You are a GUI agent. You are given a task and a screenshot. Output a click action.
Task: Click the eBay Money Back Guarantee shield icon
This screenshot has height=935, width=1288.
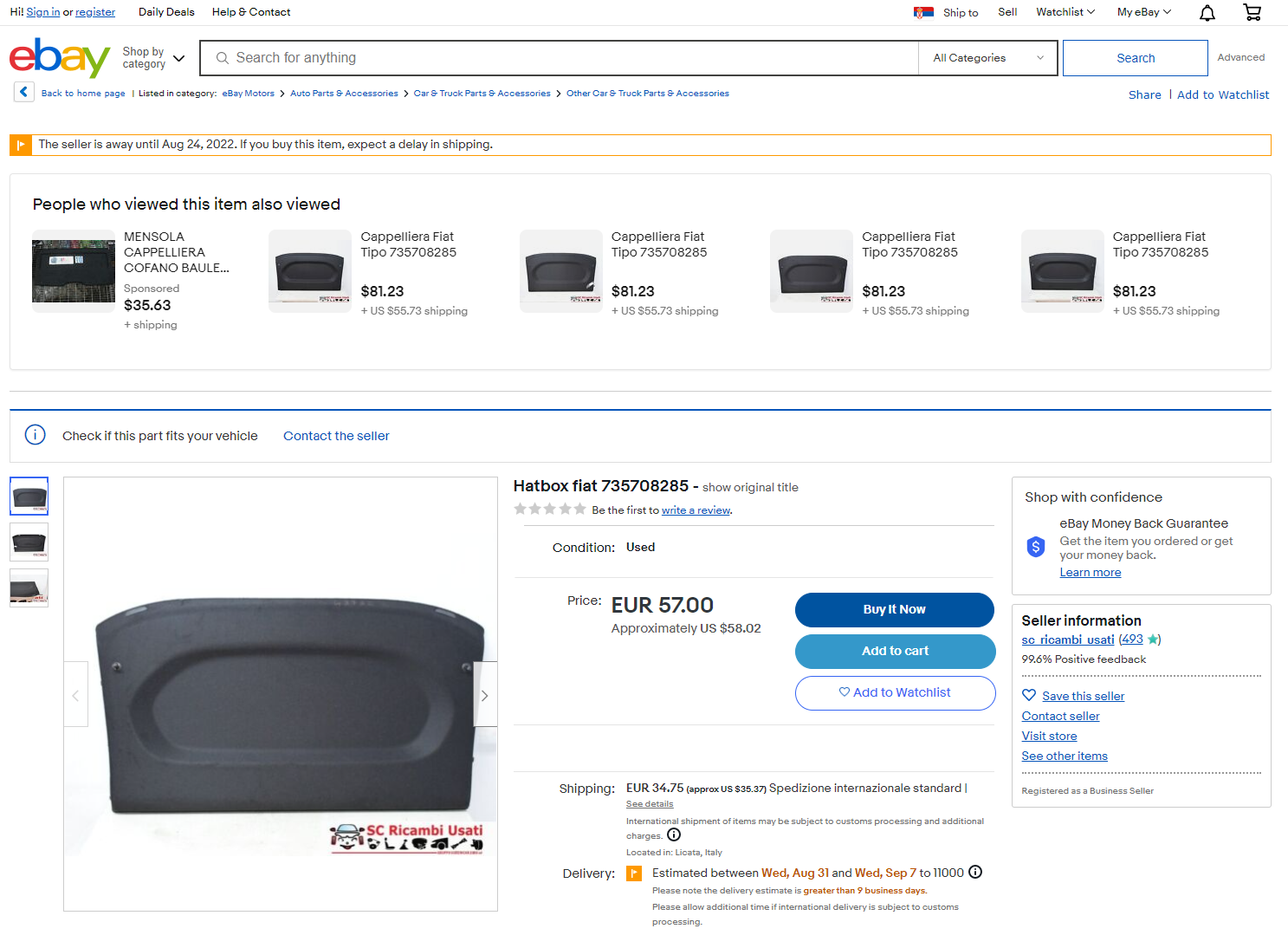[1036, 547]
